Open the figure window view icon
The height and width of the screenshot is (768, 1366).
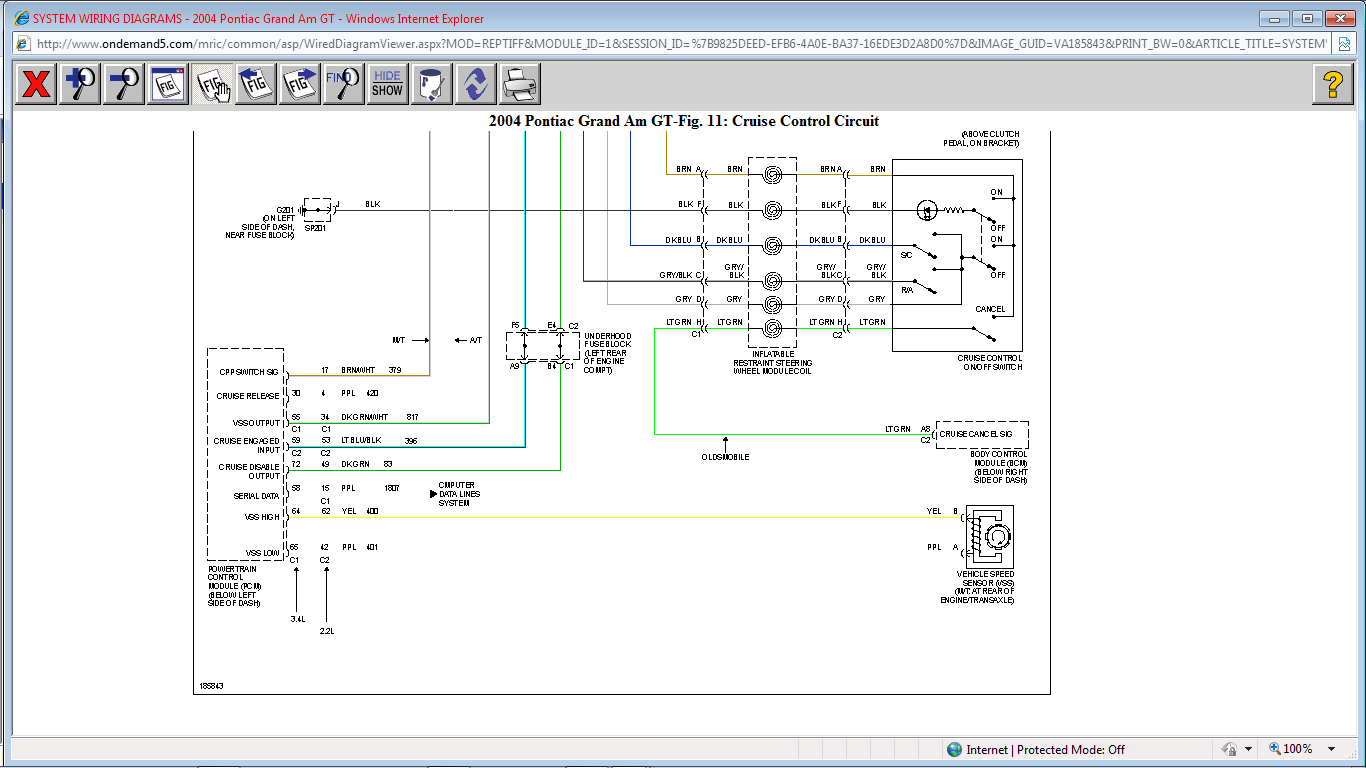coord(168,84)
